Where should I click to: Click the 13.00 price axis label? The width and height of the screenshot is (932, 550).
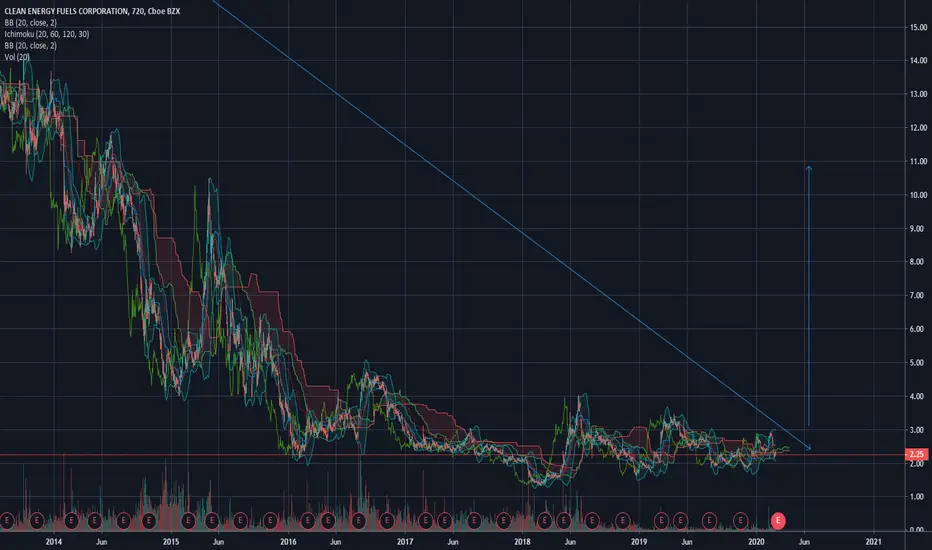pos(918,94)
